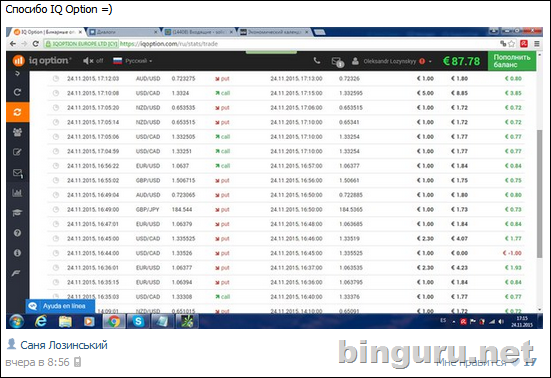Open Саня Лозинський profile link
This screenshot has height=378, width=551.
[x=64, y=345]
